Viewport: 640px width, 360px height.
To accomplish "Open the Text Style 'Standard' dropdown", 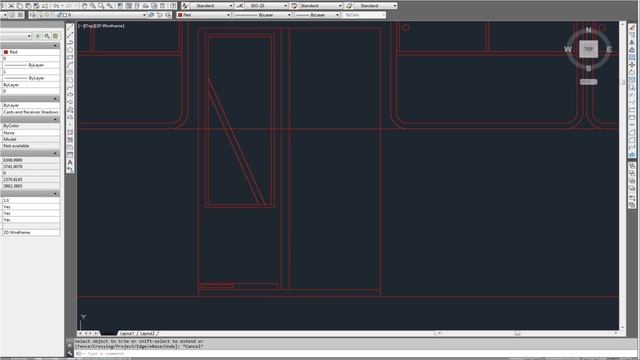I will [x=212, y=6].
